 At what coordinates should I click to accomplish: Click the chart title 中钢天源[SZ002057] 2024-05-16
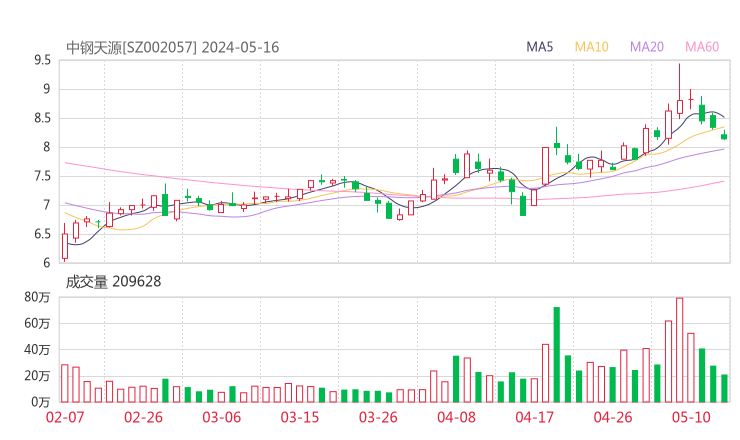172,47
